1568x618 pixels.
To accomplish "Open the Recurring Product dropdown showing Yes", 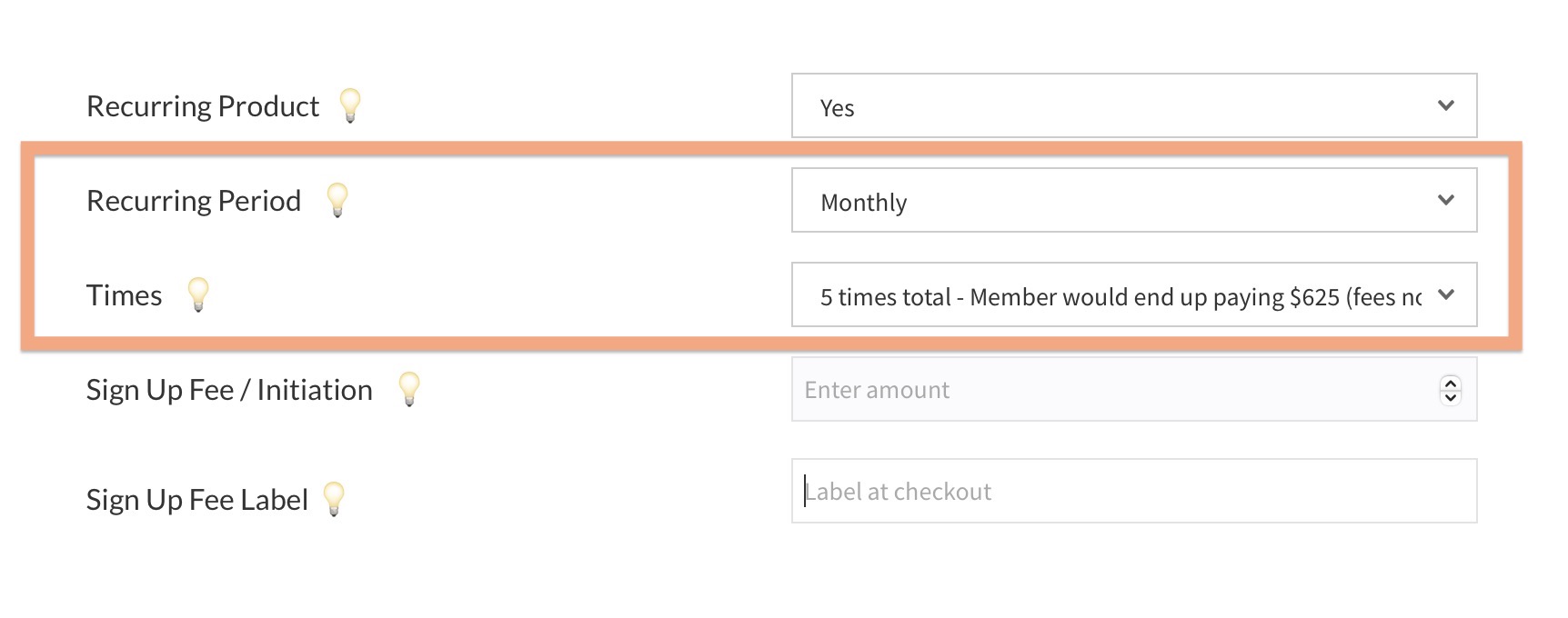I will click(1119, 106).
